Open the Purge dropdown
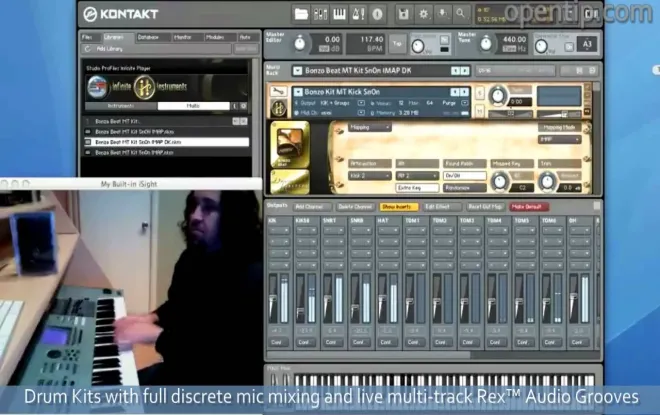 [464, 103]
